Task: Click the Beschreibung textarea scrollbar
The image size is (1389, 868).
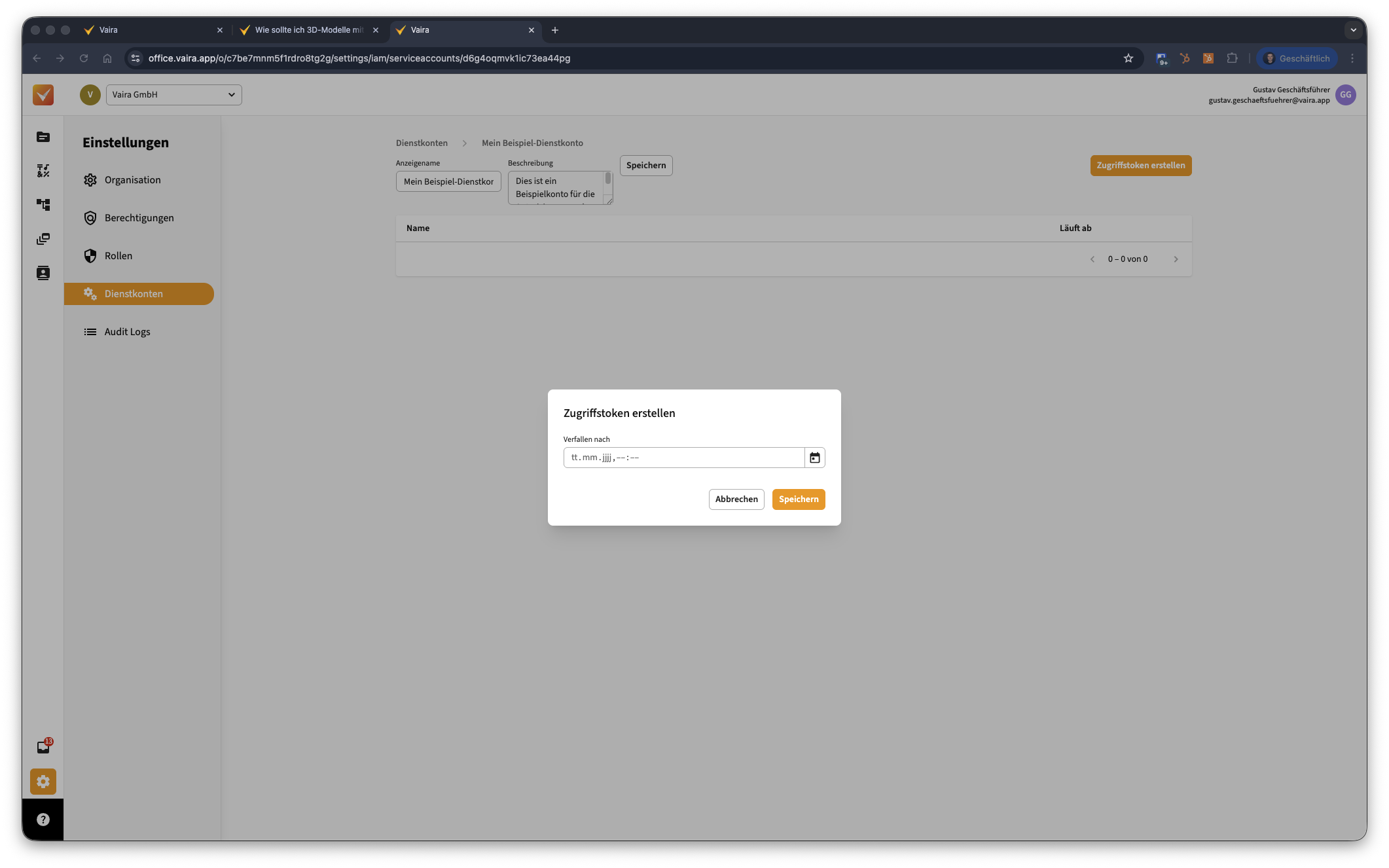Action: 608,179
